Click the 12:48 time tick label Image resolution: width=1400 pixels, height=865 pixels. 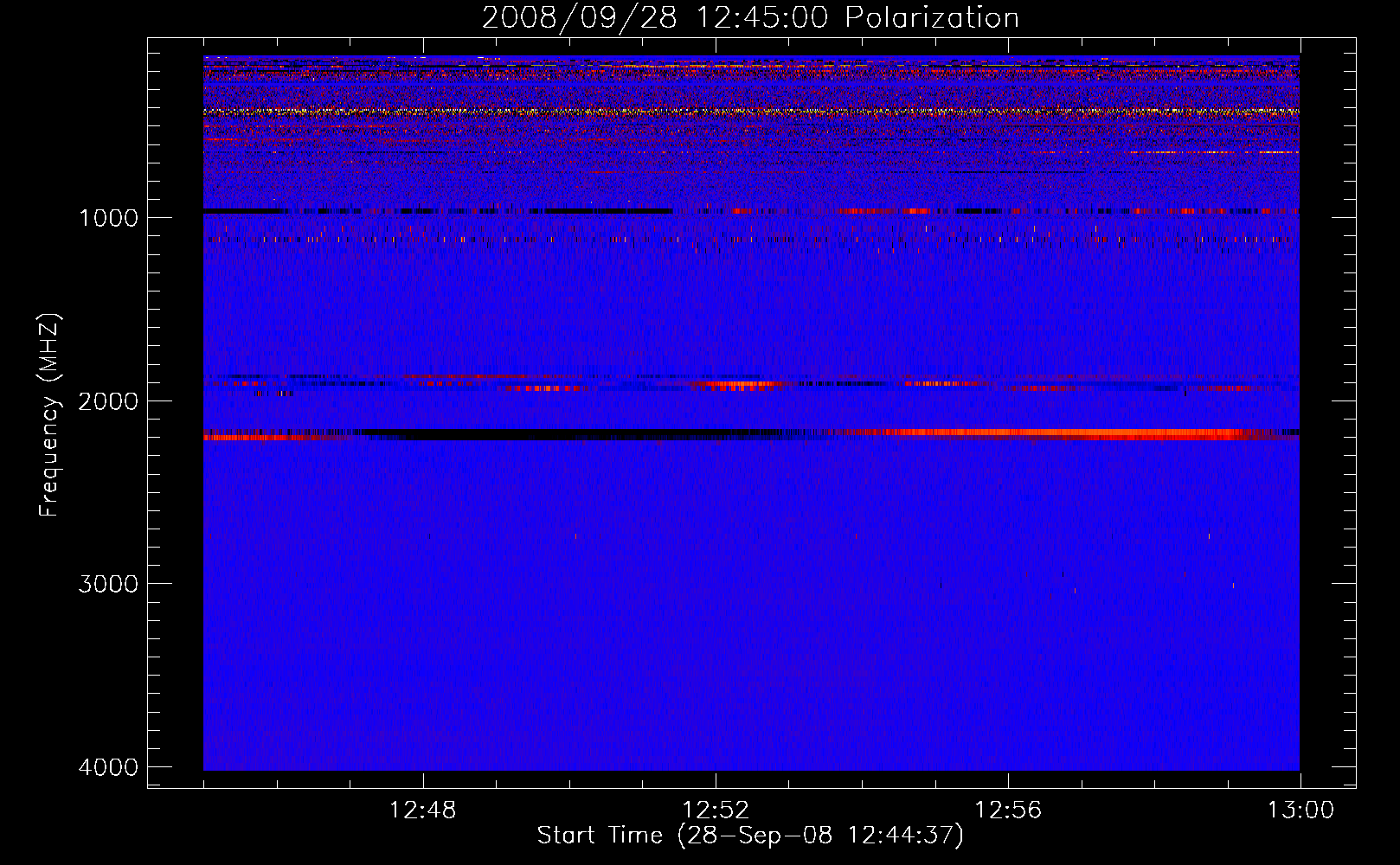coord(423,811)
